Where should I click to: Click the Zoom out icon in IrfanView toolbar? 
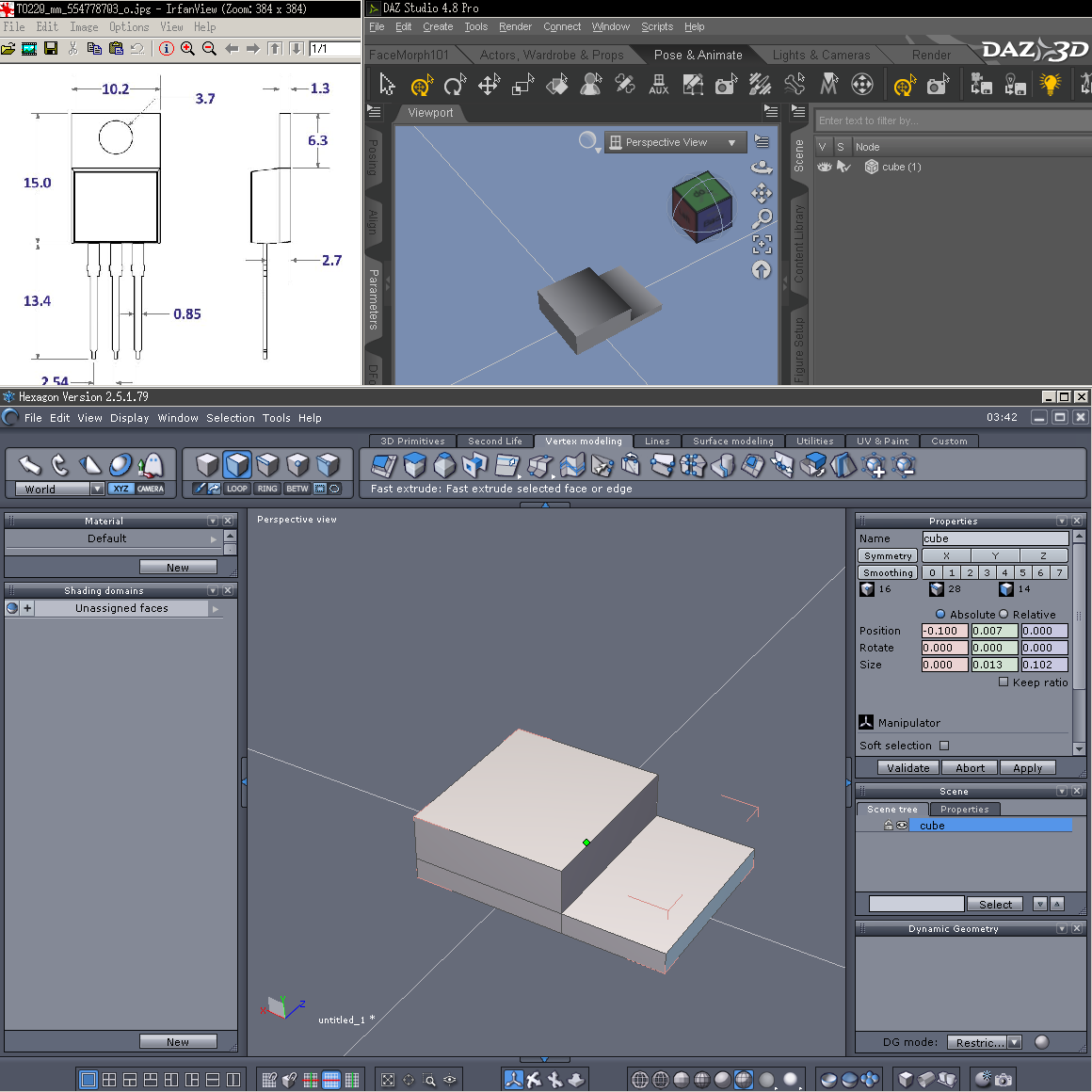(x=209, y=48)
